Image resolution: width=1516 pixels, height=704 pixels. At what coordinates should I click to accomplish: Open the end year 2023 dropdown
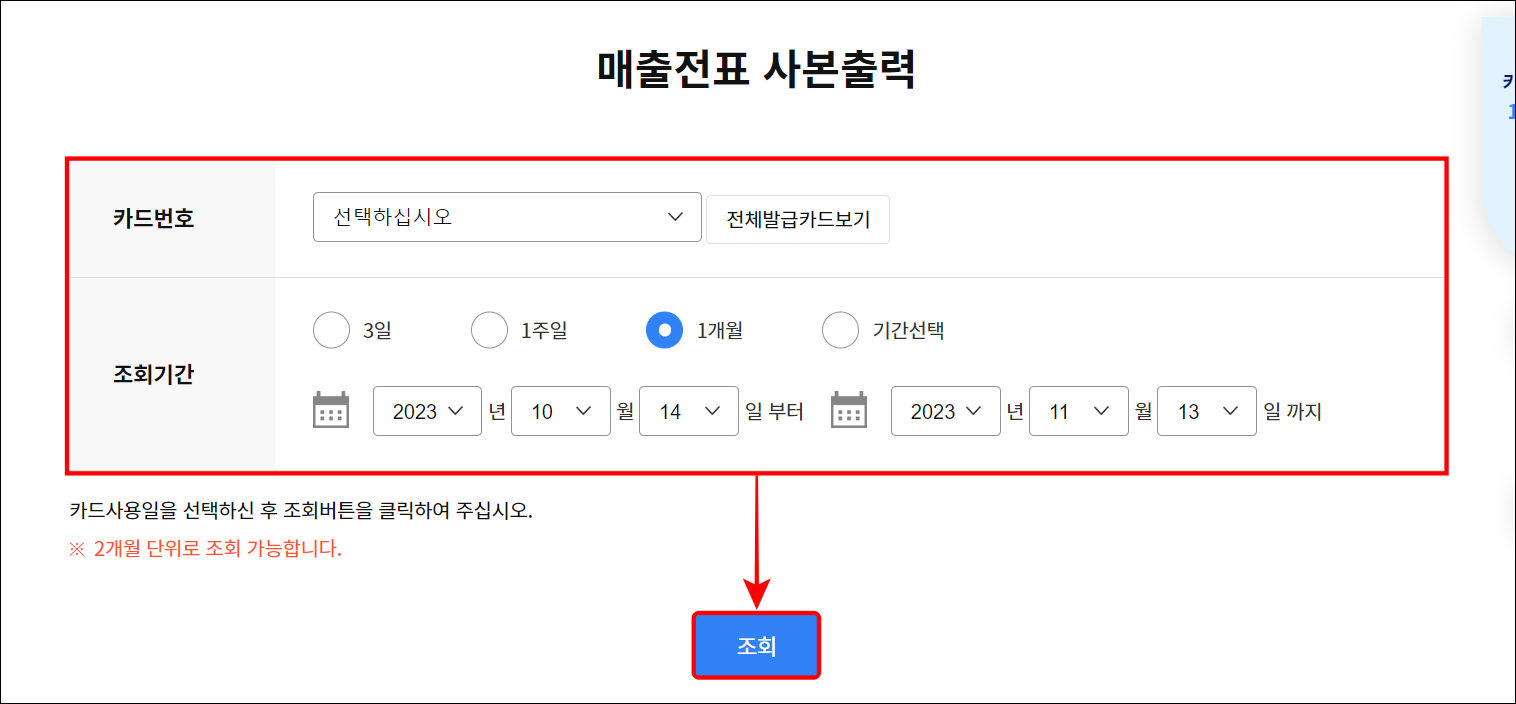pos(945,410)
